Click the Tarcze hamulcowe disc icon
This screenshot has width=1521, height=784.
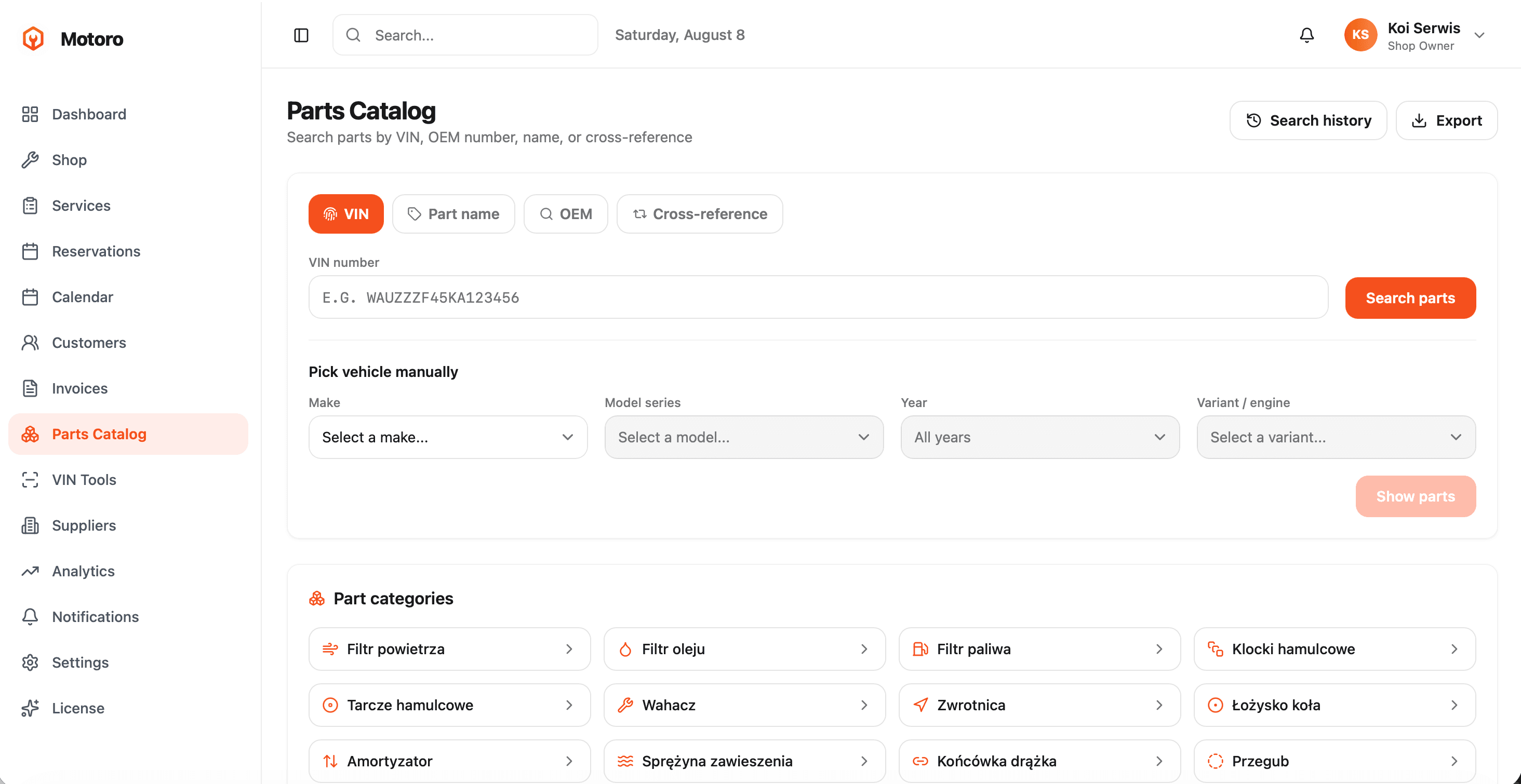(x=330, y=705)
